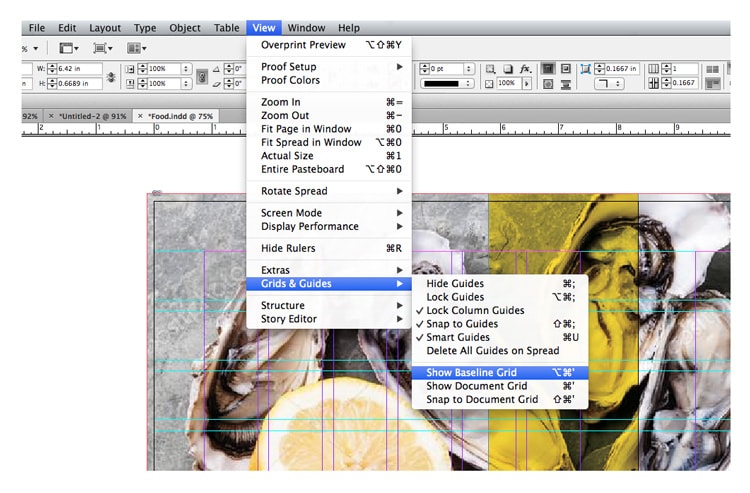Expand the Display Performance submenu
The width and height of the screenshot is (750, 493).
point(329,226)
